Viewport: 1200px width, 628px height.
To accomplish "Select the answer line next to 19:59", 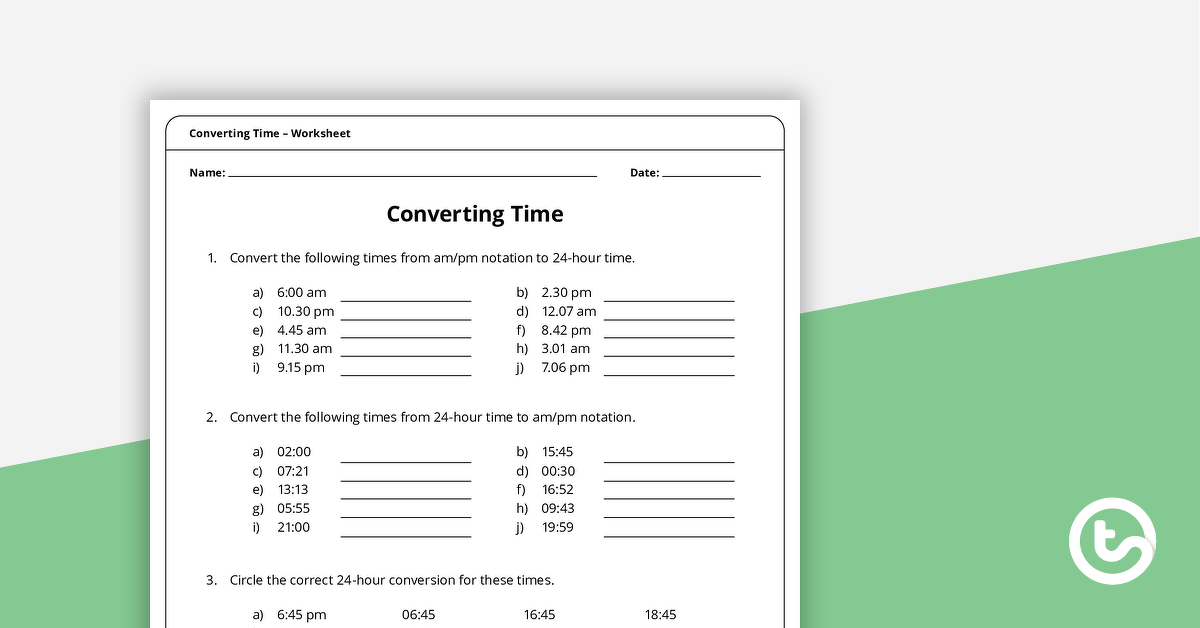I will click(x=669, y=533).
